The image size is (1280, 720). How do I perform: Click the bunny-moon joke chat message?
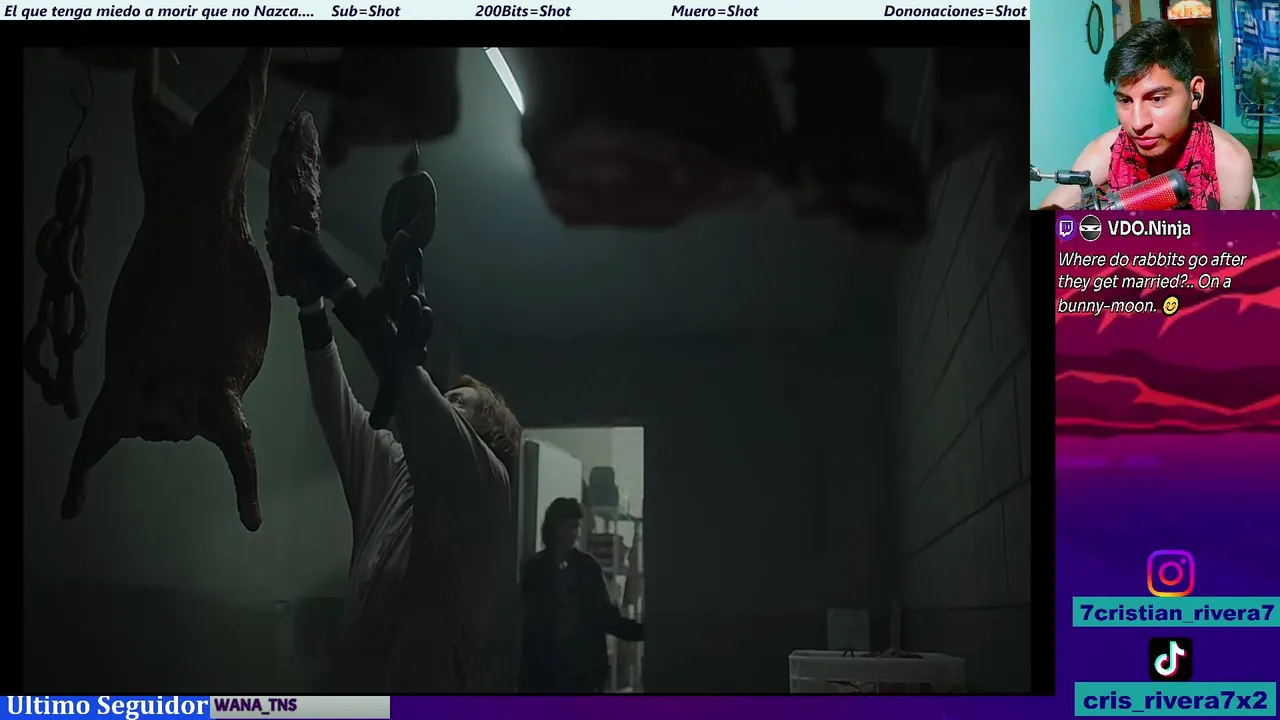(1152, 283)
